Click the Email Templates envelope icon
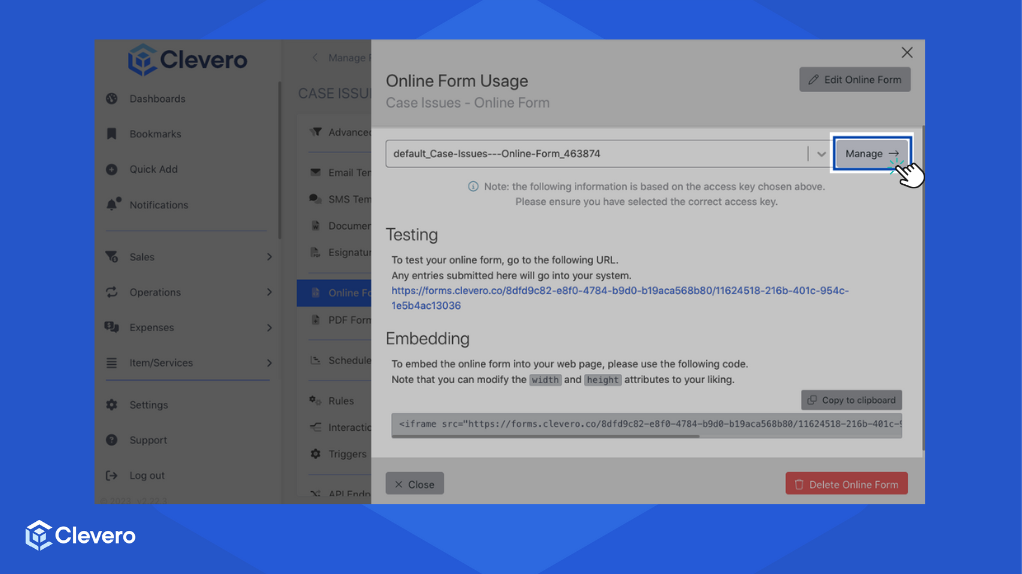 click(315, 172)
